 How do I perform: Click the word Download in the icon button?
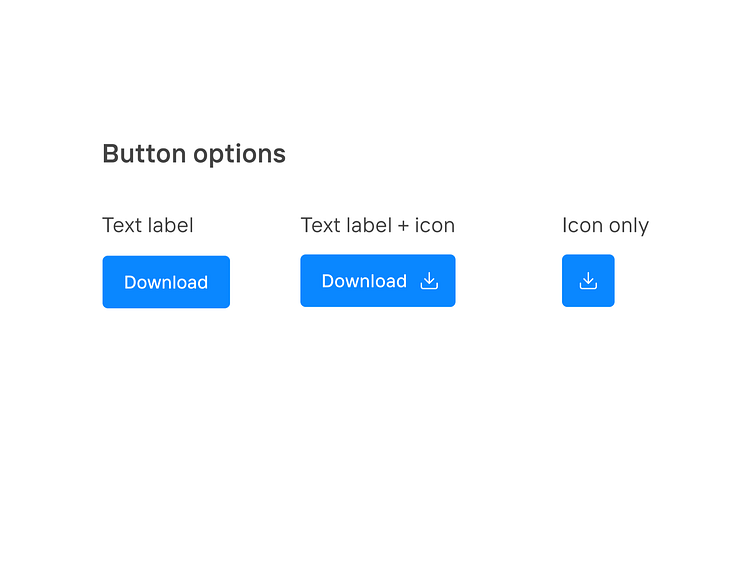[364, 281]
